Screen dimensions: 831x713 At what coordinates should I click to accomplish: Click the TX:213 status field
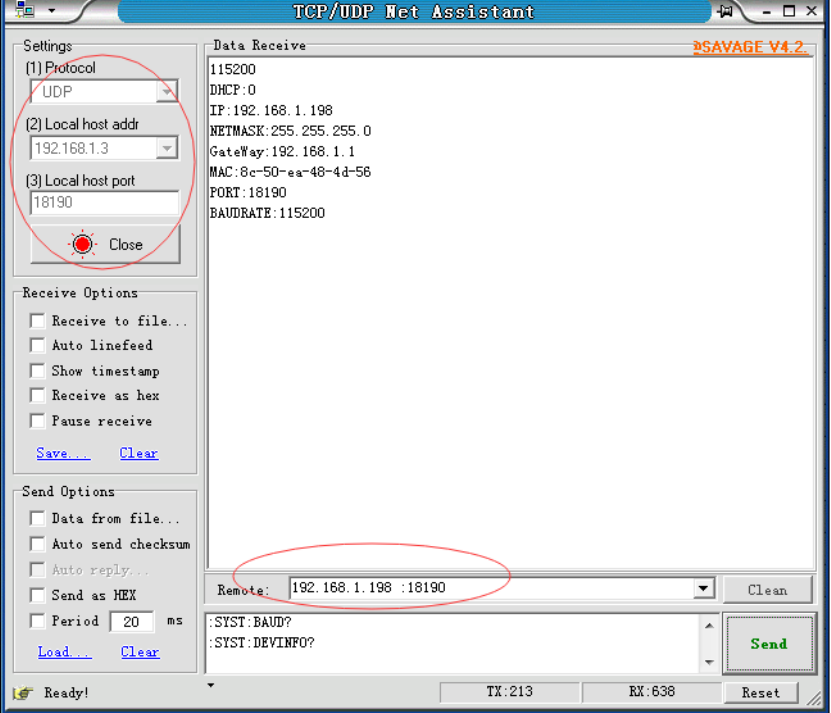[x=509, y=692]
